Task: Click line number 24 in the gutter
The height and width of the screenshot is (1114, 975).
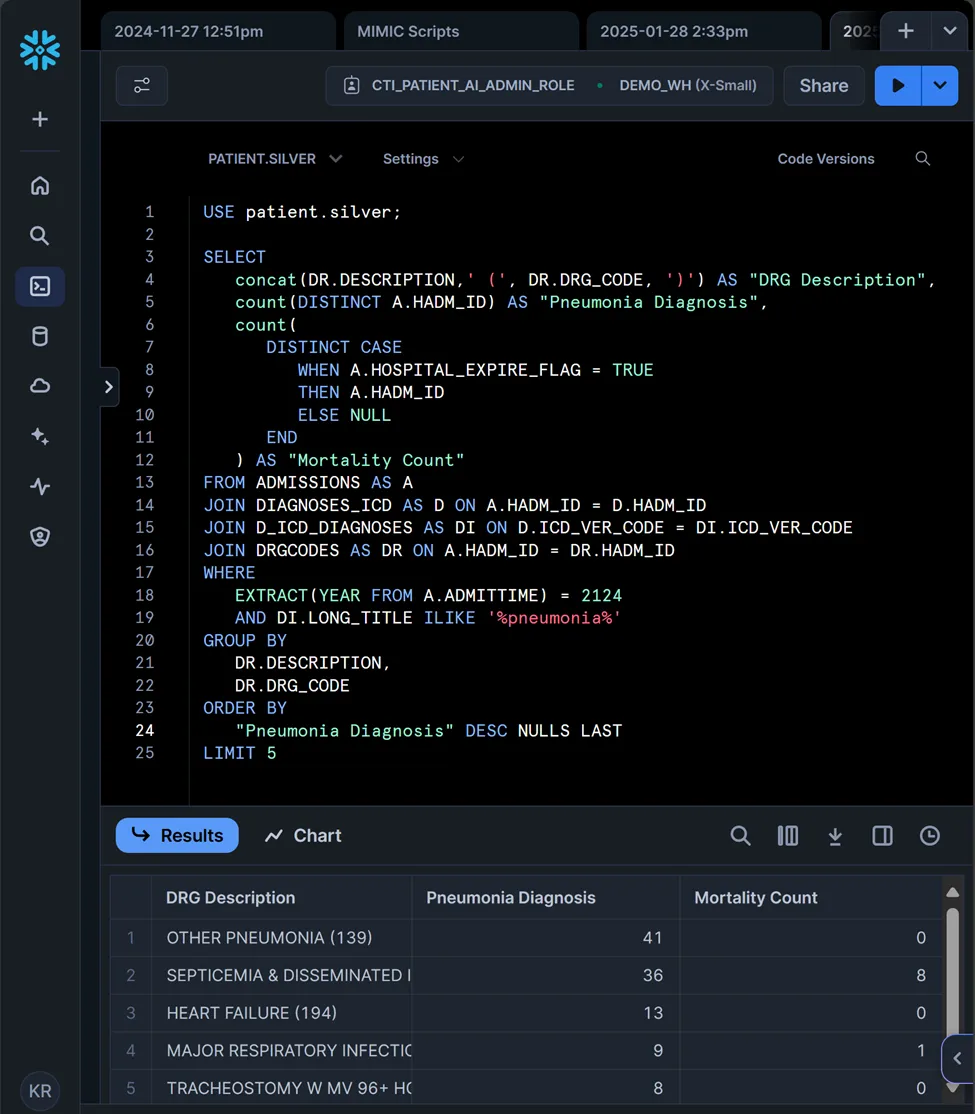Action: (x=145, y=730)
